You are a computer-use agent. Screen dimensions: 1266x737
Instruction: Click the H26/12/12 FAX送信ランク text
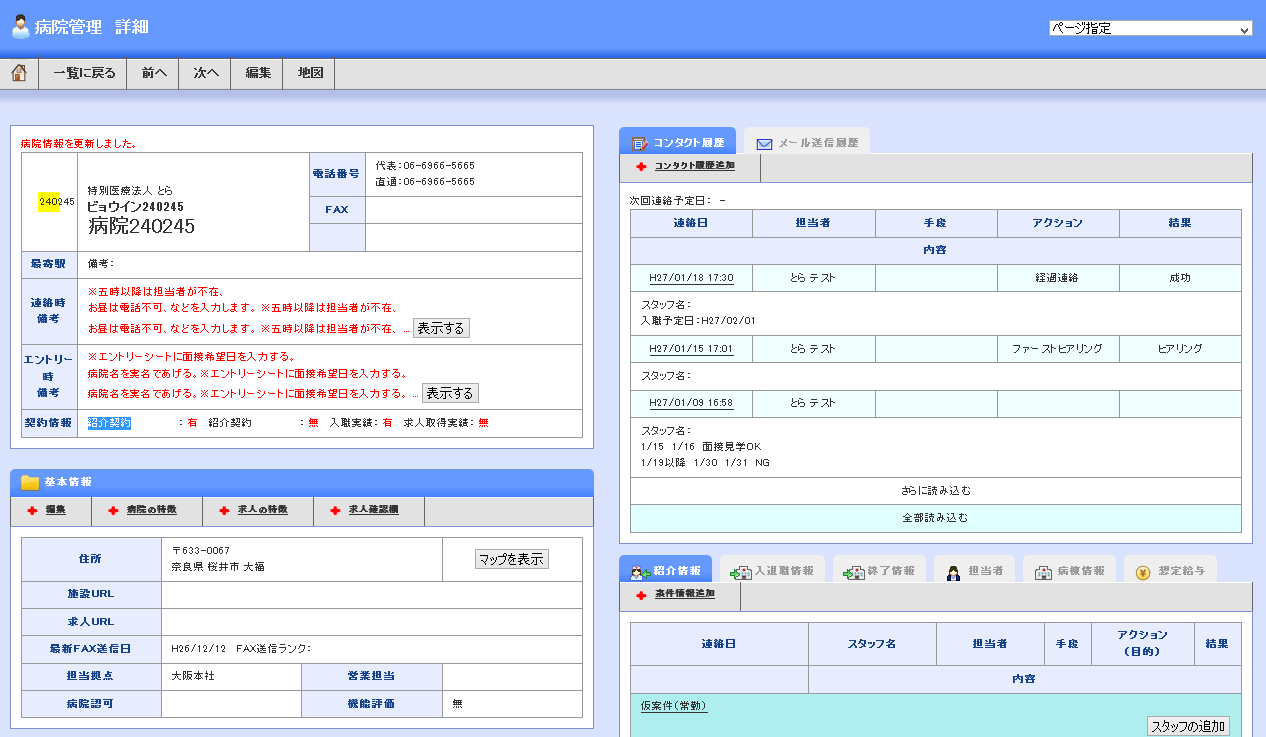click(241, 649)
